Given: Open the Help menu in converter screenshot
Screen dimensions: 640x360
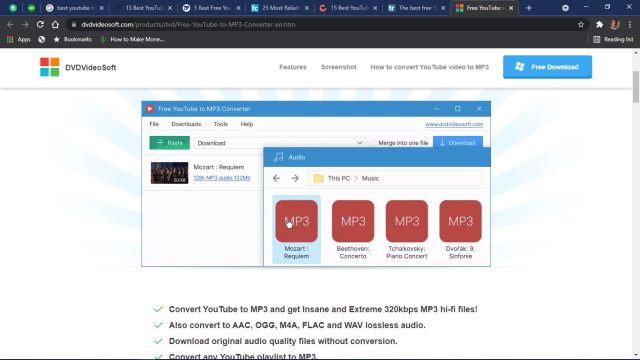Looking at the screenshot, I should click(247, 124).
